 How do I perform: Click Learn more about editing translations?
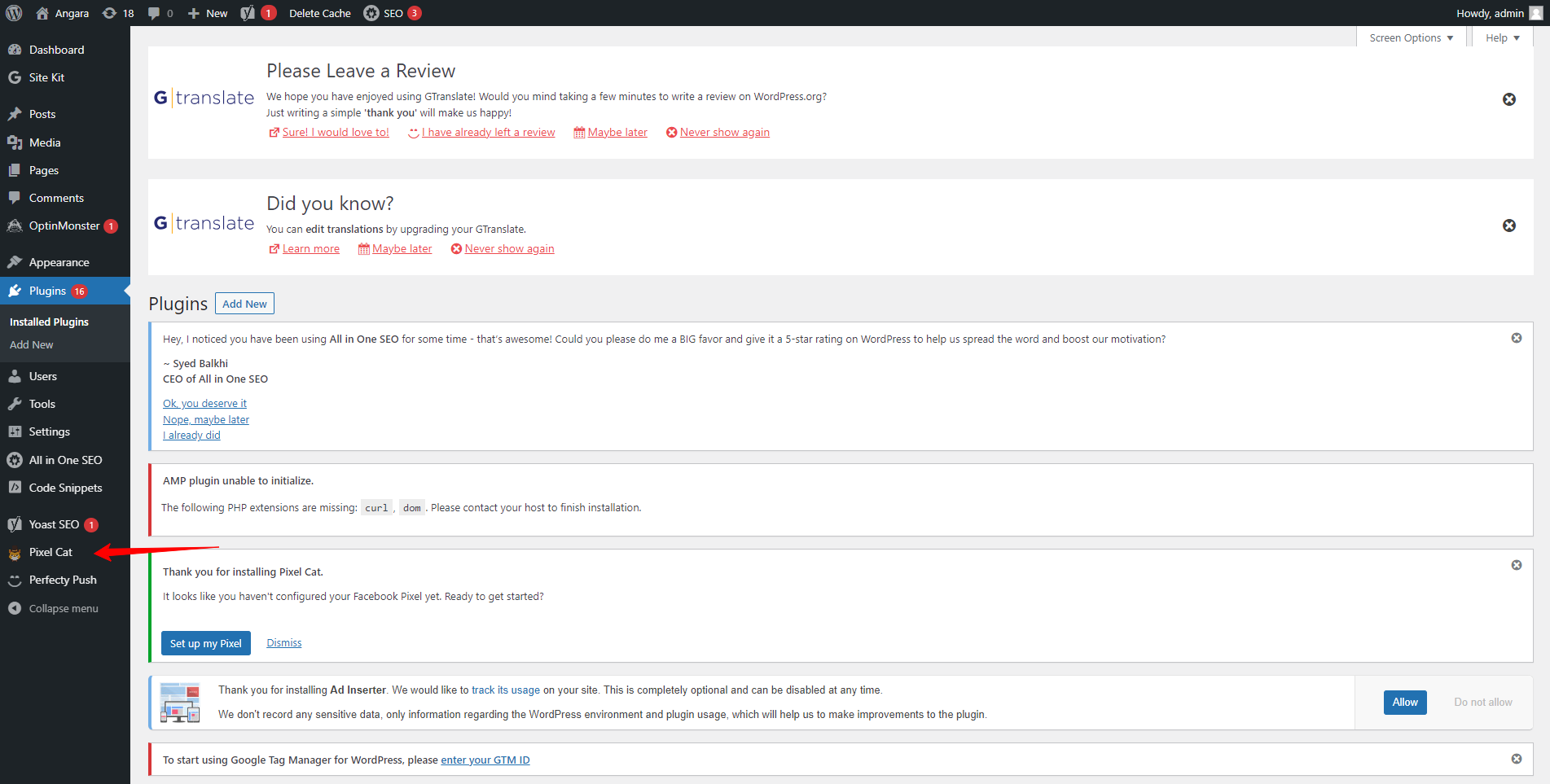(310, 249)
